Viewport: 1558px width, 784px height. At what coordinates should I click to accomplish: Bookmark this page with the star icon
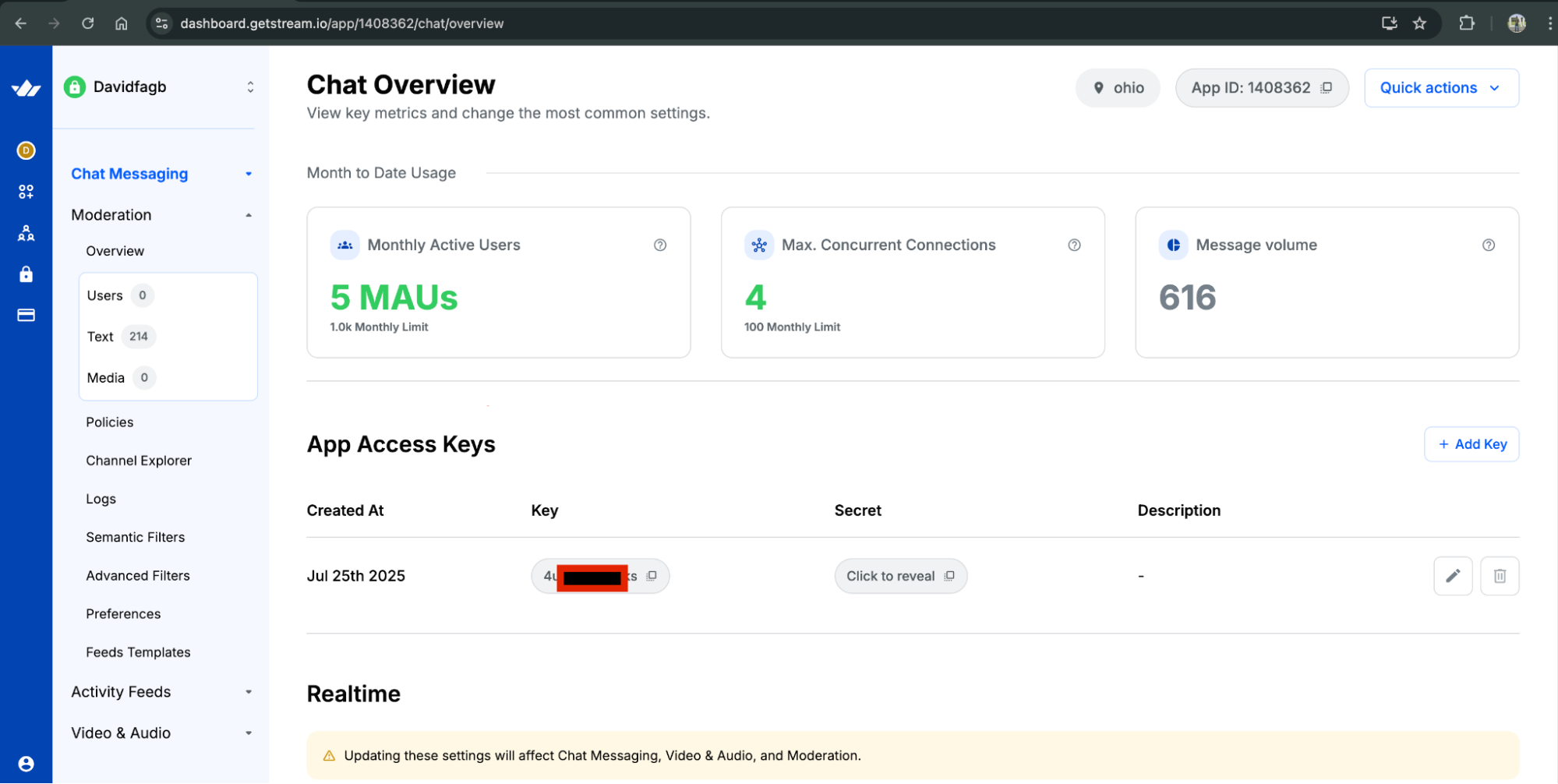(1419, 23)
